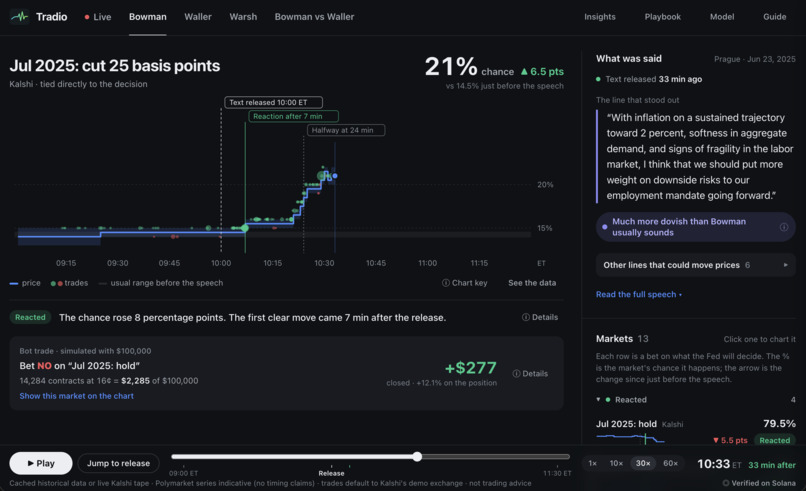Open the Bowman vs Waller tab
The height and width of the screenshot is (491, 806).
[314, 17]
